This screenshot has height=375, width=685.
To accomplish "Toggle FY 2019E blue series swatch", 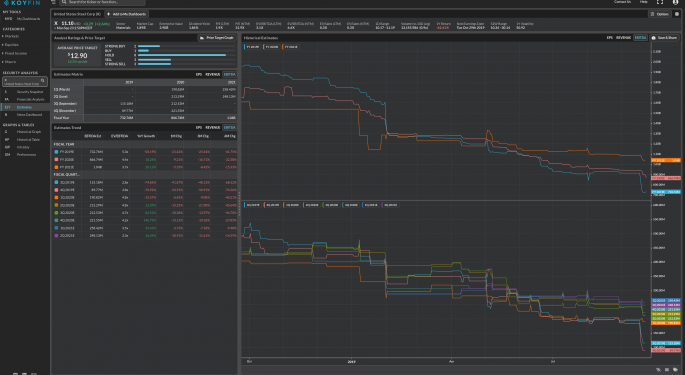I will (56, 152).
